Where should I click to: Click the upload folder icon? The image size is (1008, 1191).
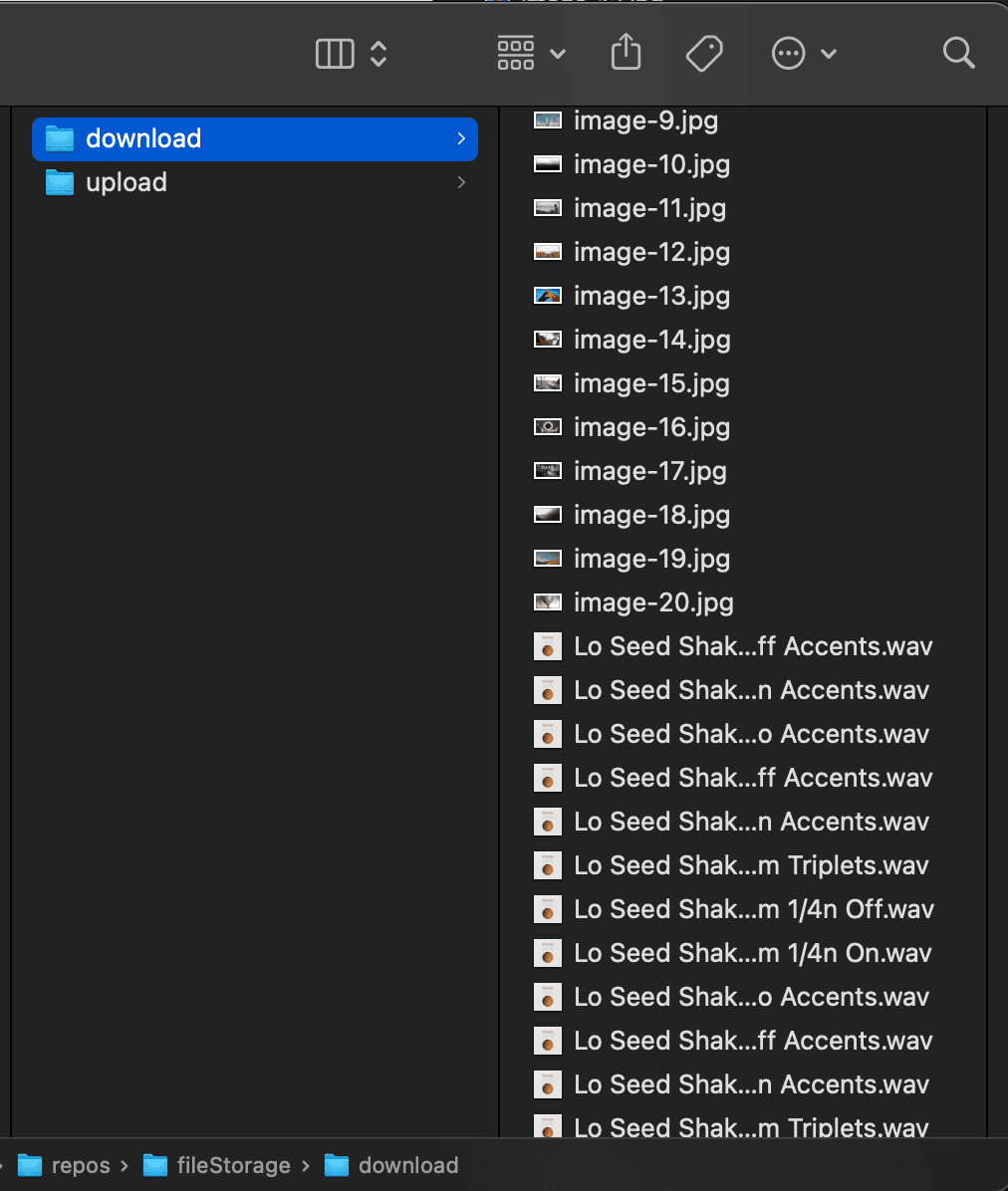[x=60, y=182]
